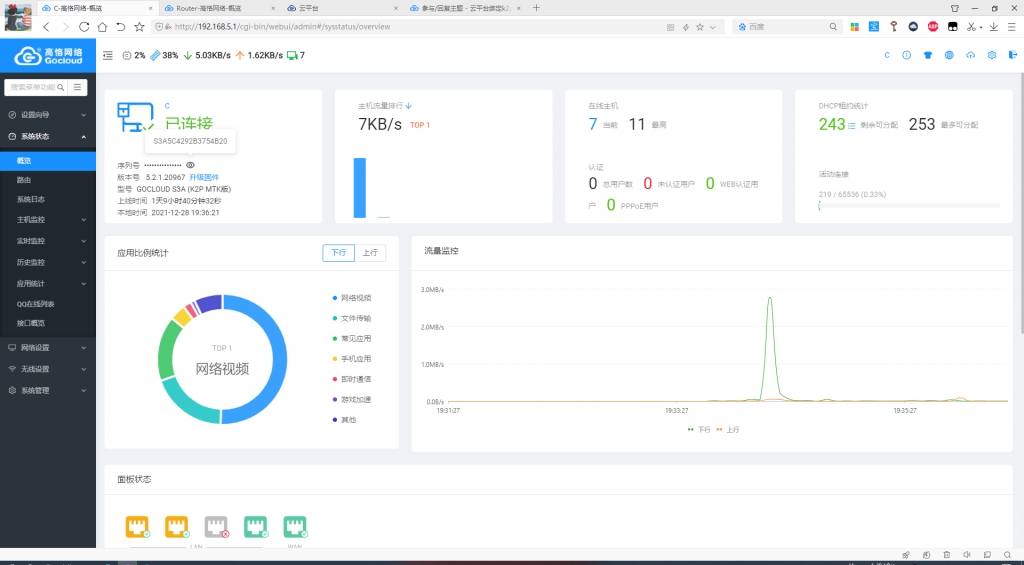The height and width of the screenshot is (565, 1024).
Task: Click the DHCP lease list icon beside 243
Action: [852, 125]
